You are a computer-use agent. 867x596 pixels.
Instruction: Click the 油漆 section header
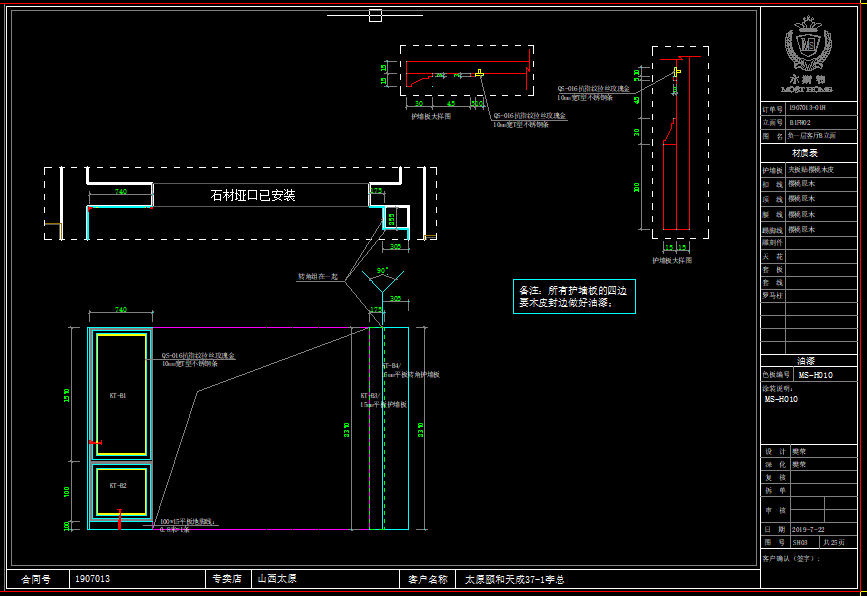point(805,361)
